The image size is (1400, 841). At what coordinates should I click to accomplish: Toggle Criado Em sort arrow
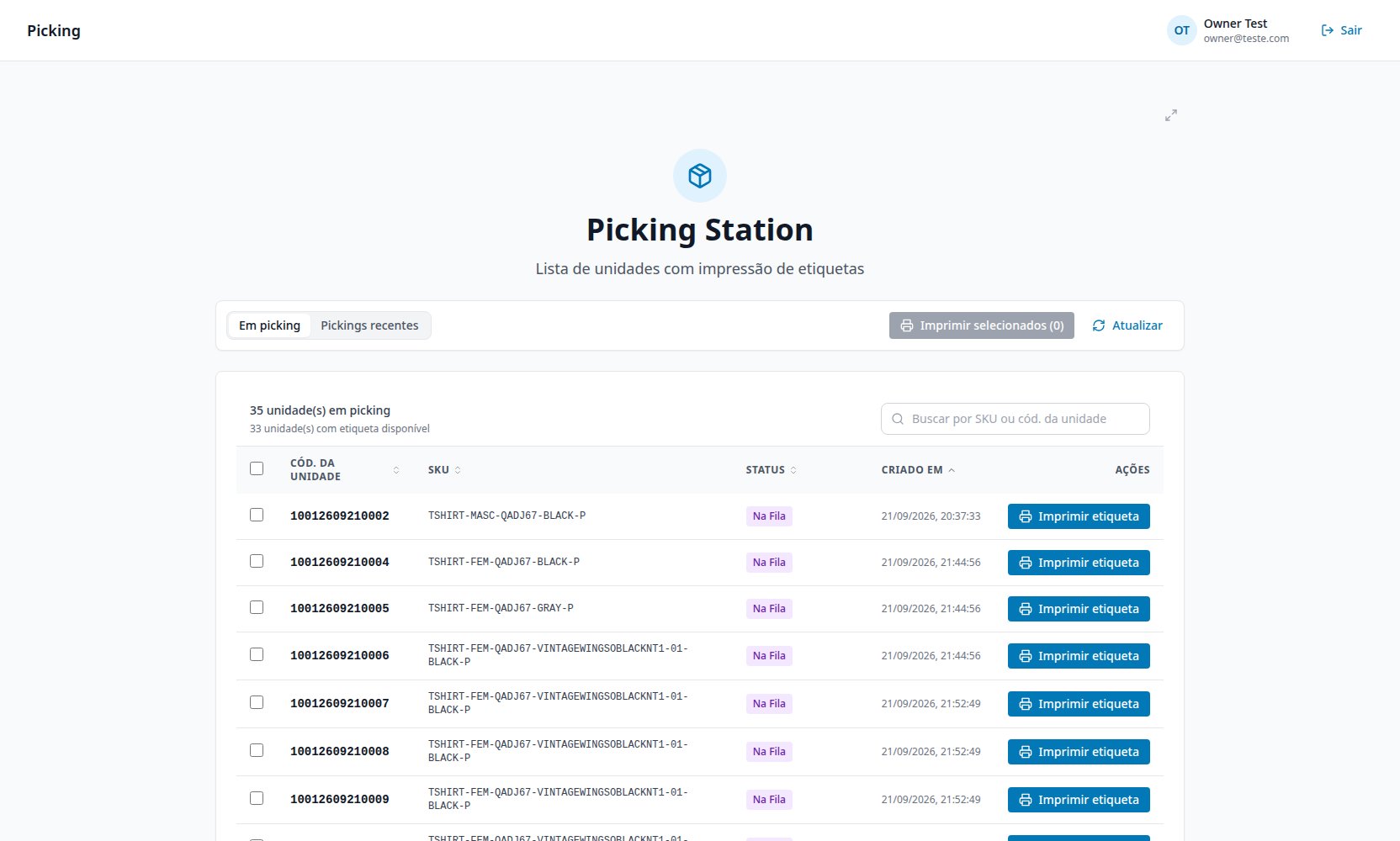952,470
